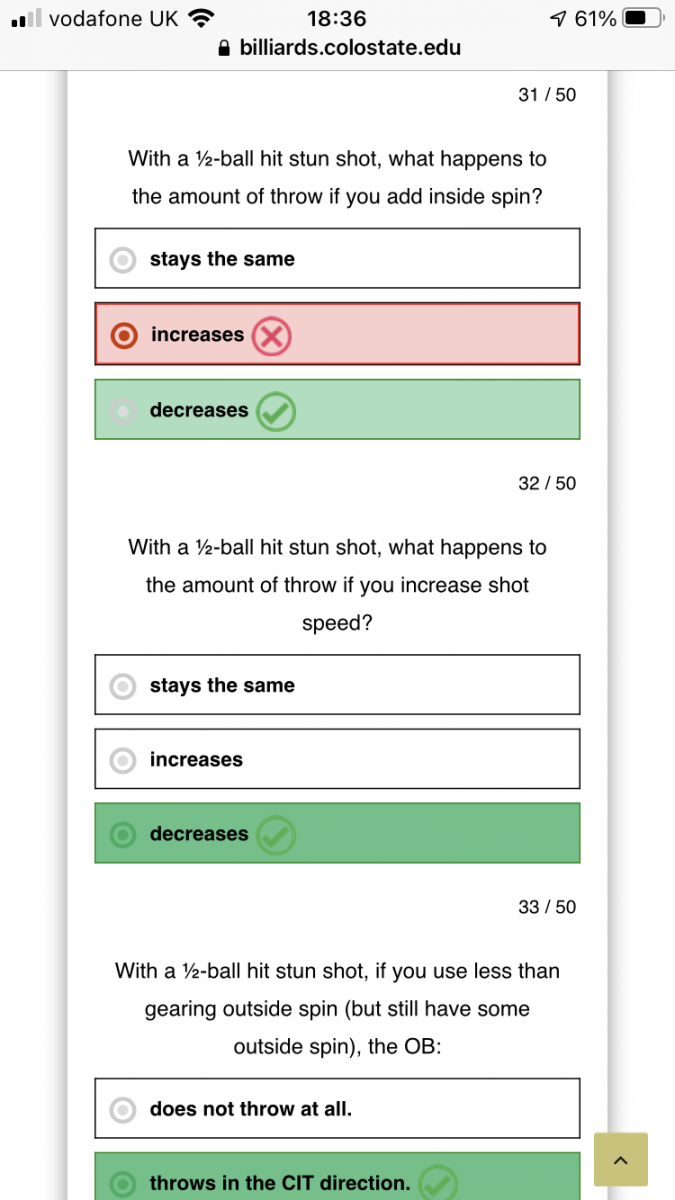Select 'increases' radio in question 31
Screen dimensions: 675x1200
(x=123, y=336)
